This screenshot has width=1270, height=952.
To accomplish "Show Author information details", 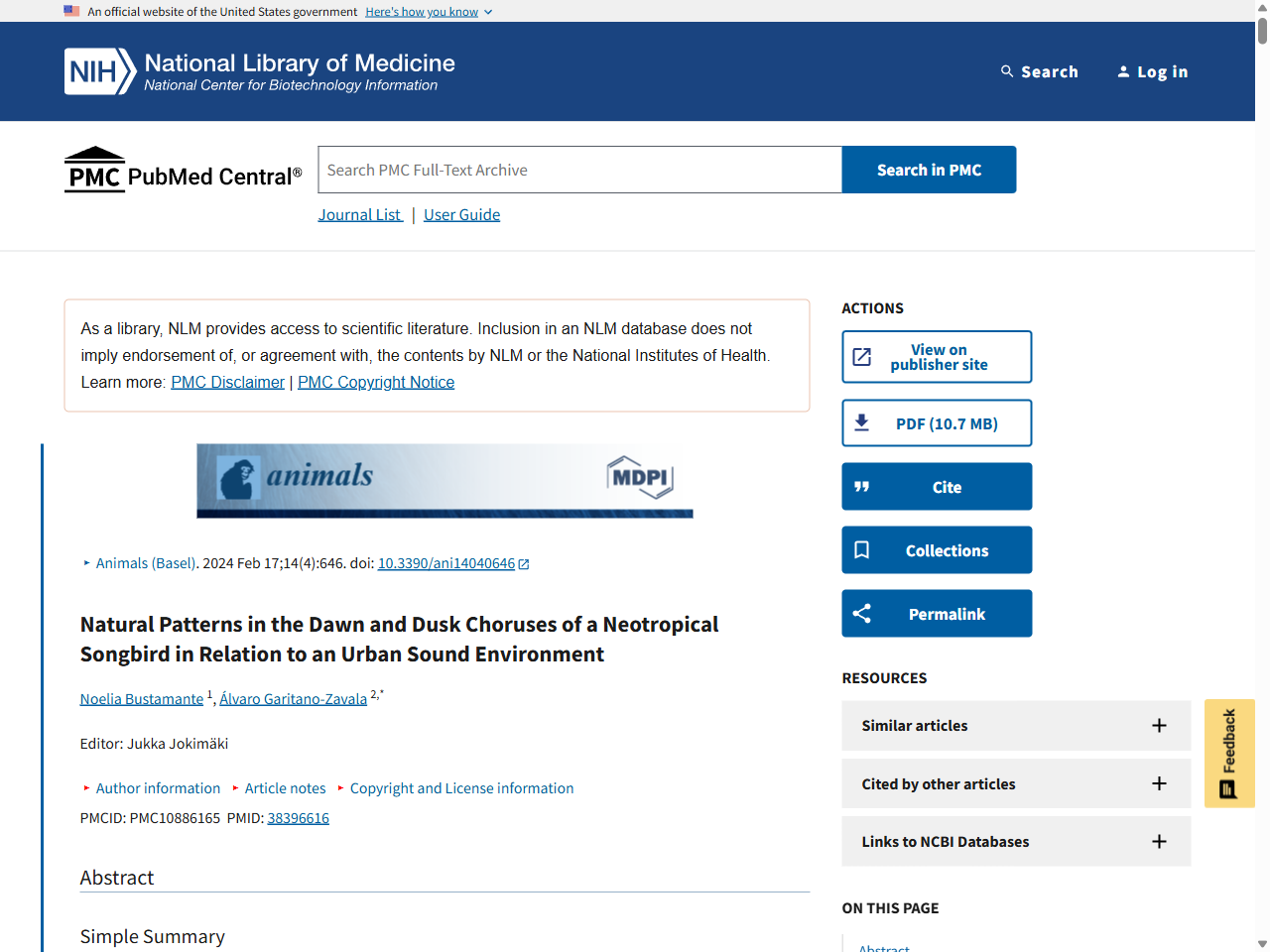I will point(157,788).
